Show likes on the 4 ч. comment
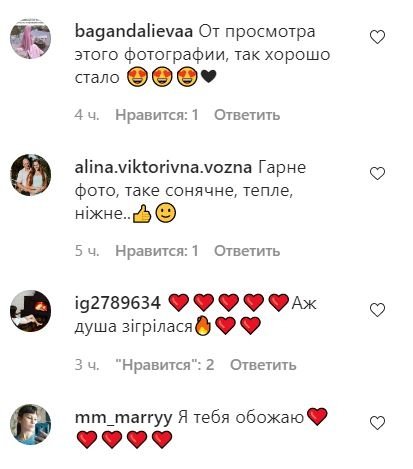Screen dimensions: 413x469 click(157, 115)
